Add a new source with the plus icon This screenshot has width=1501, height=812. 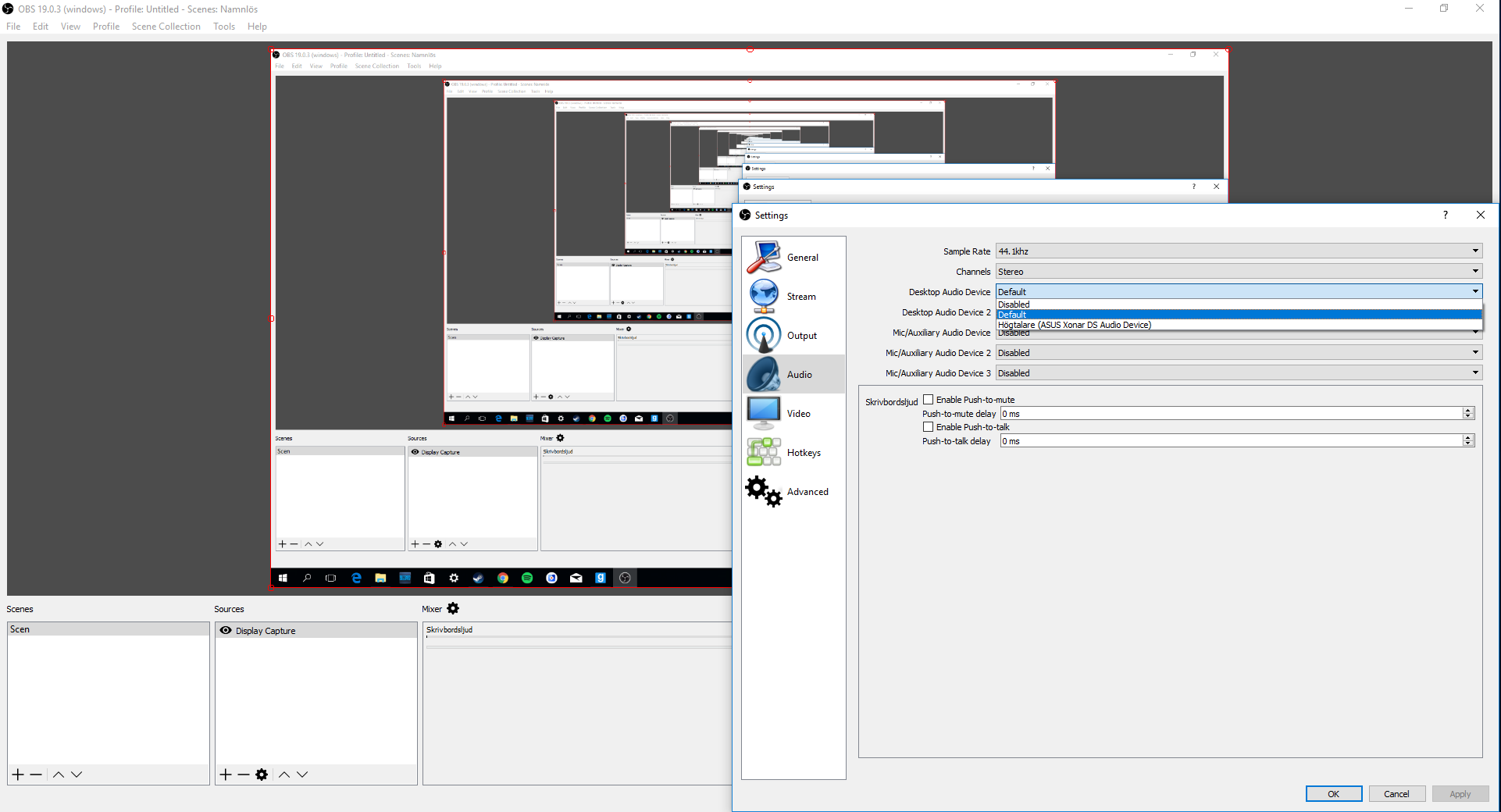226,775
